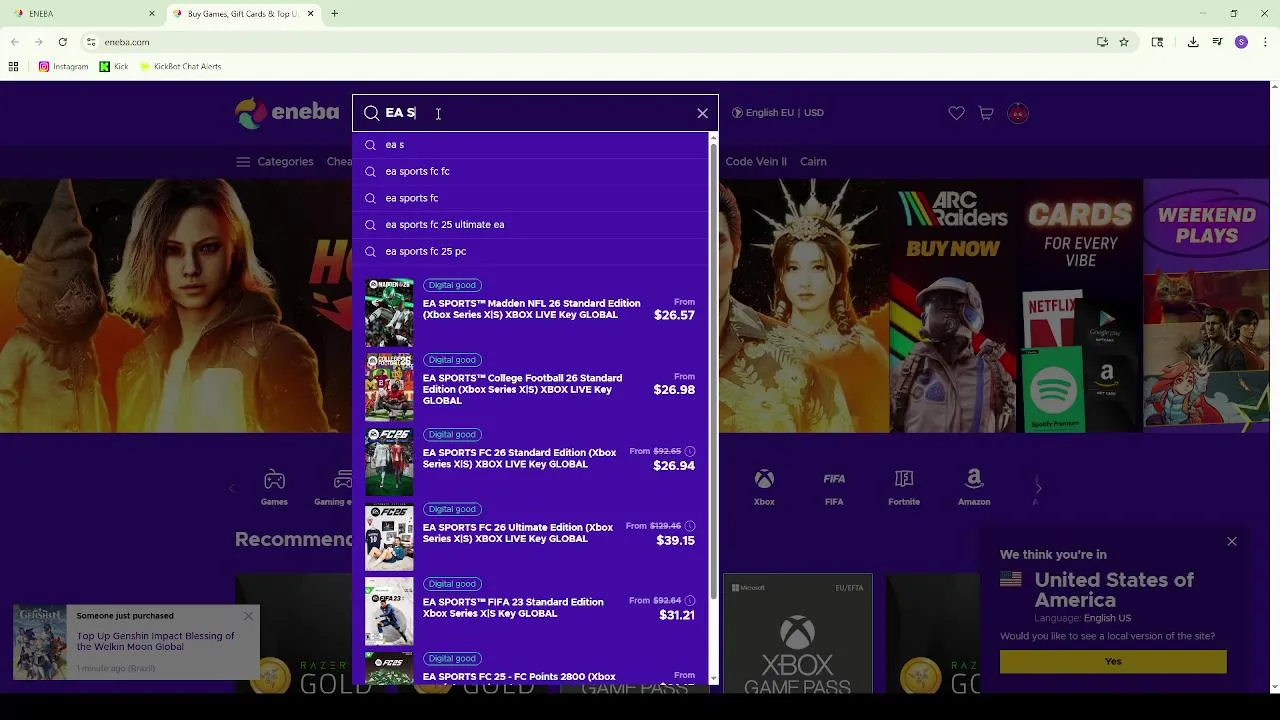The width and height of the screenshot is (1280, 720).
Task: Open the browser apps grid icon
Action: coord(14,67)
